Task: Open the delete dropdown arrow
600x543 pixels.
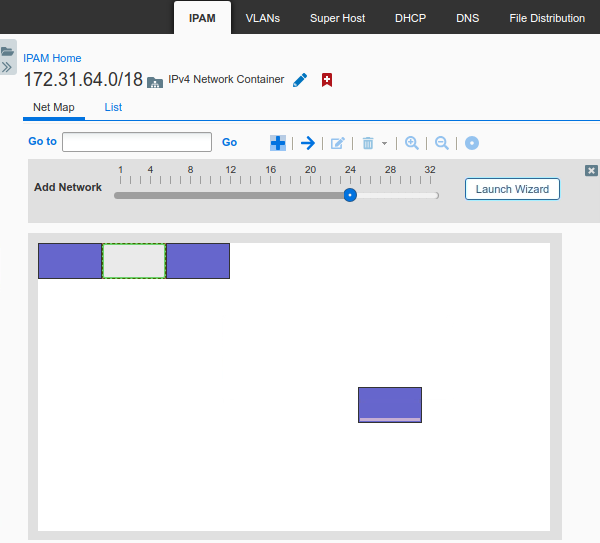Action: point(384,144)
